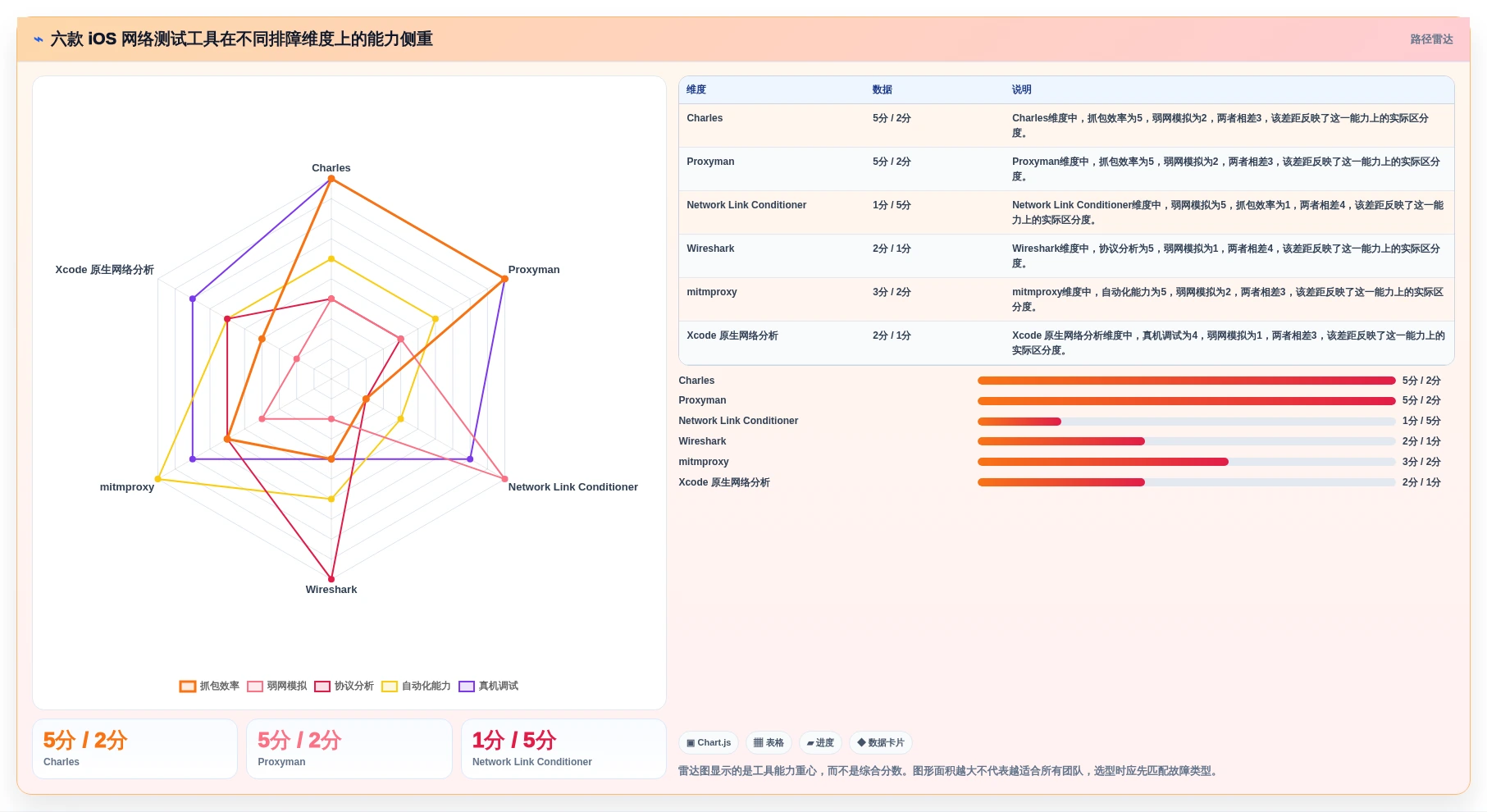Click the 说明 column header
Screen dimensions: 1487x812
[x=1022, y=90]
